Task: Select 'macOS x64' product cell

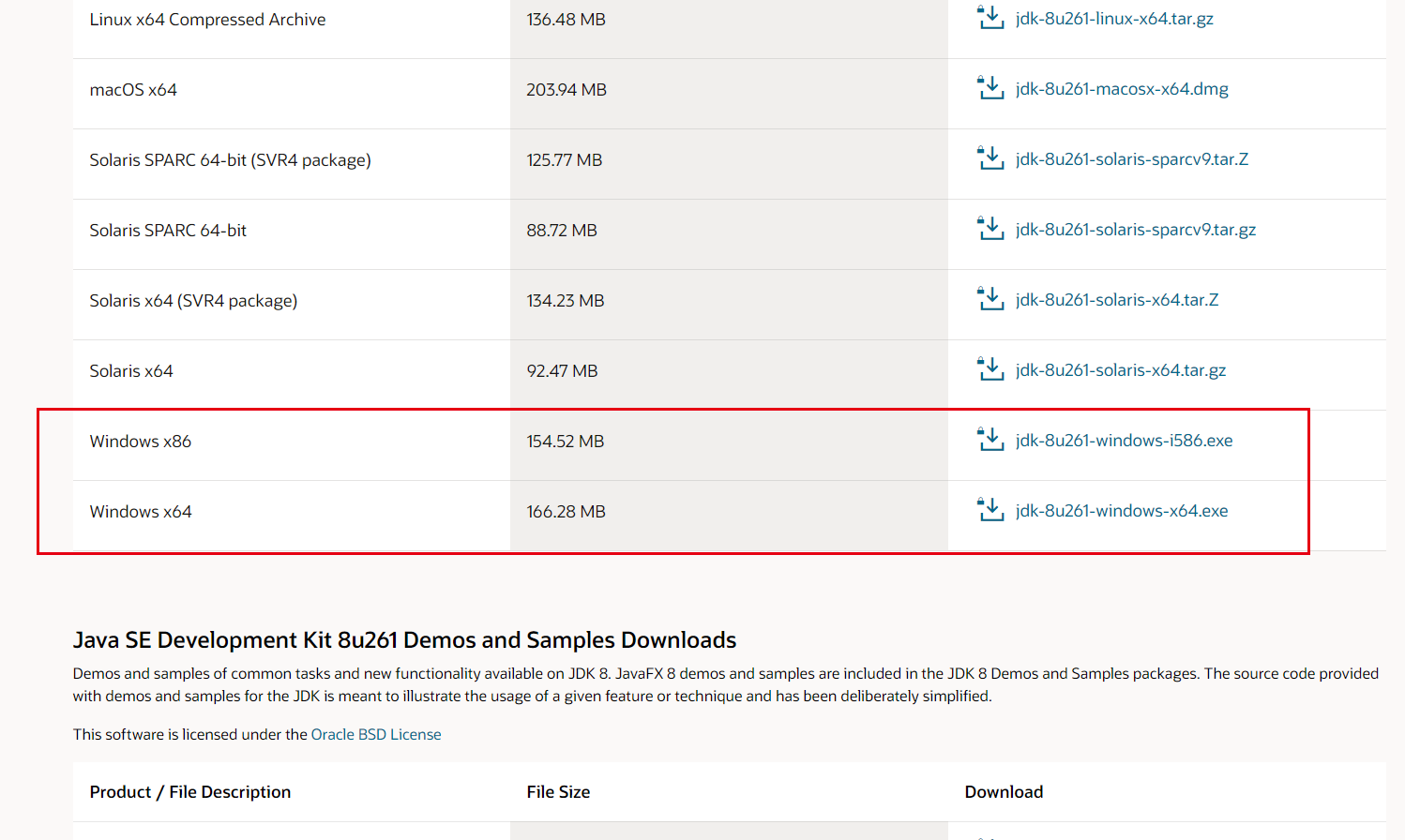Action: (133, 90)
